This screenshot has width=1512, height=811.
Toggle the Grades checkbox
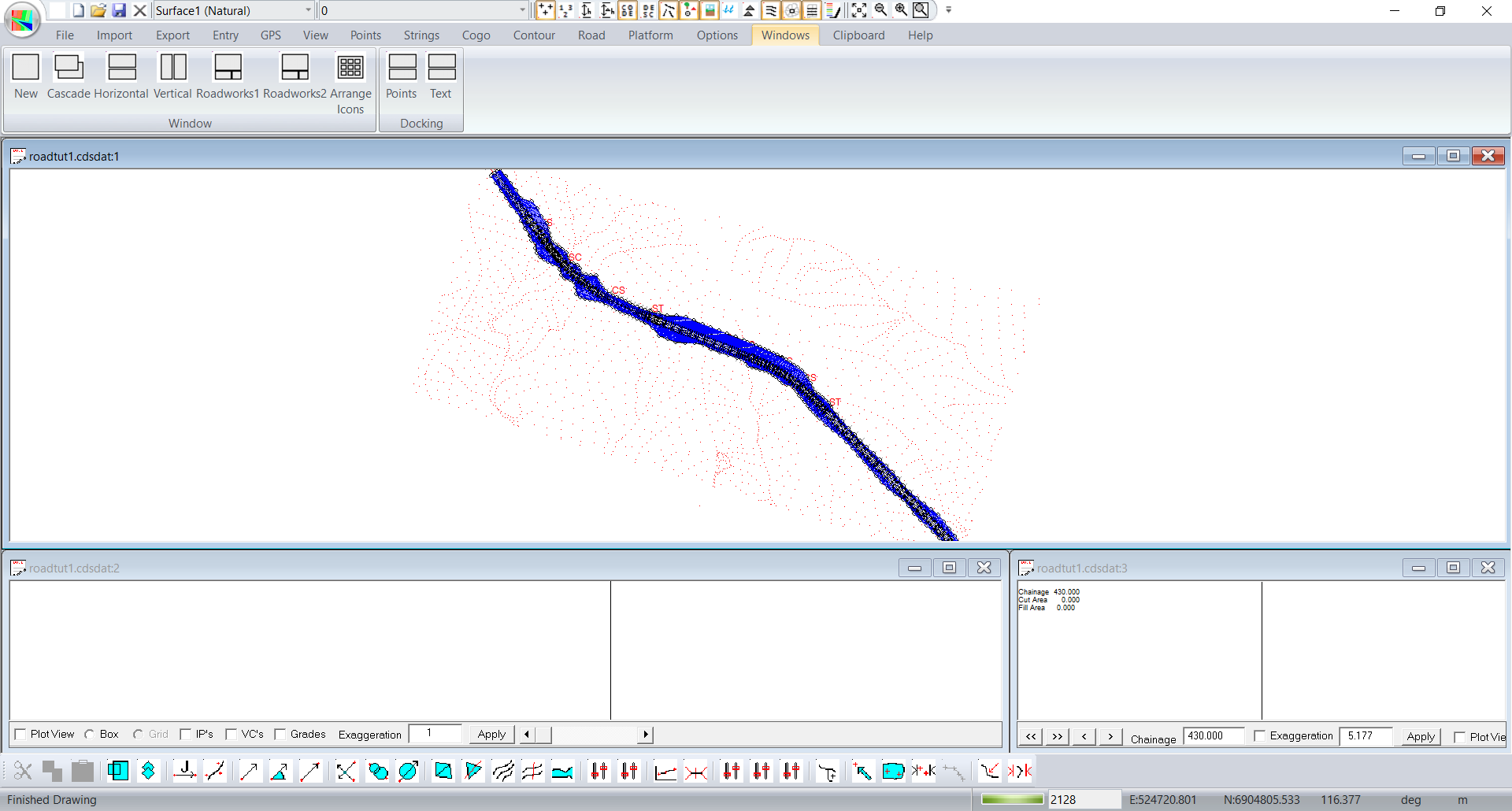[x=280, y=734]
